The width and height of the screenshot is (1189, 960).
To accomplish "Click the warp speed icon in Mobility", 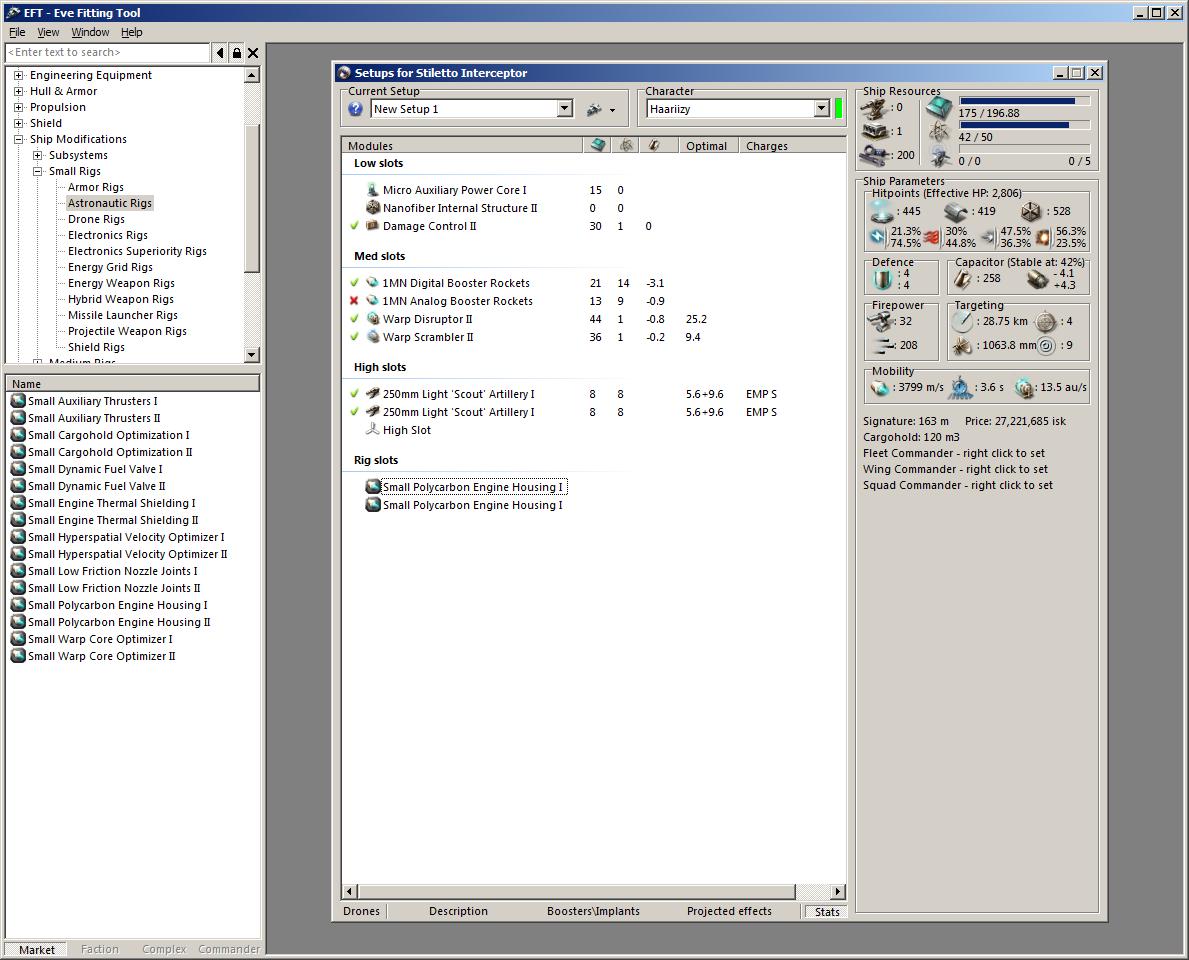I will [1024, 388].
